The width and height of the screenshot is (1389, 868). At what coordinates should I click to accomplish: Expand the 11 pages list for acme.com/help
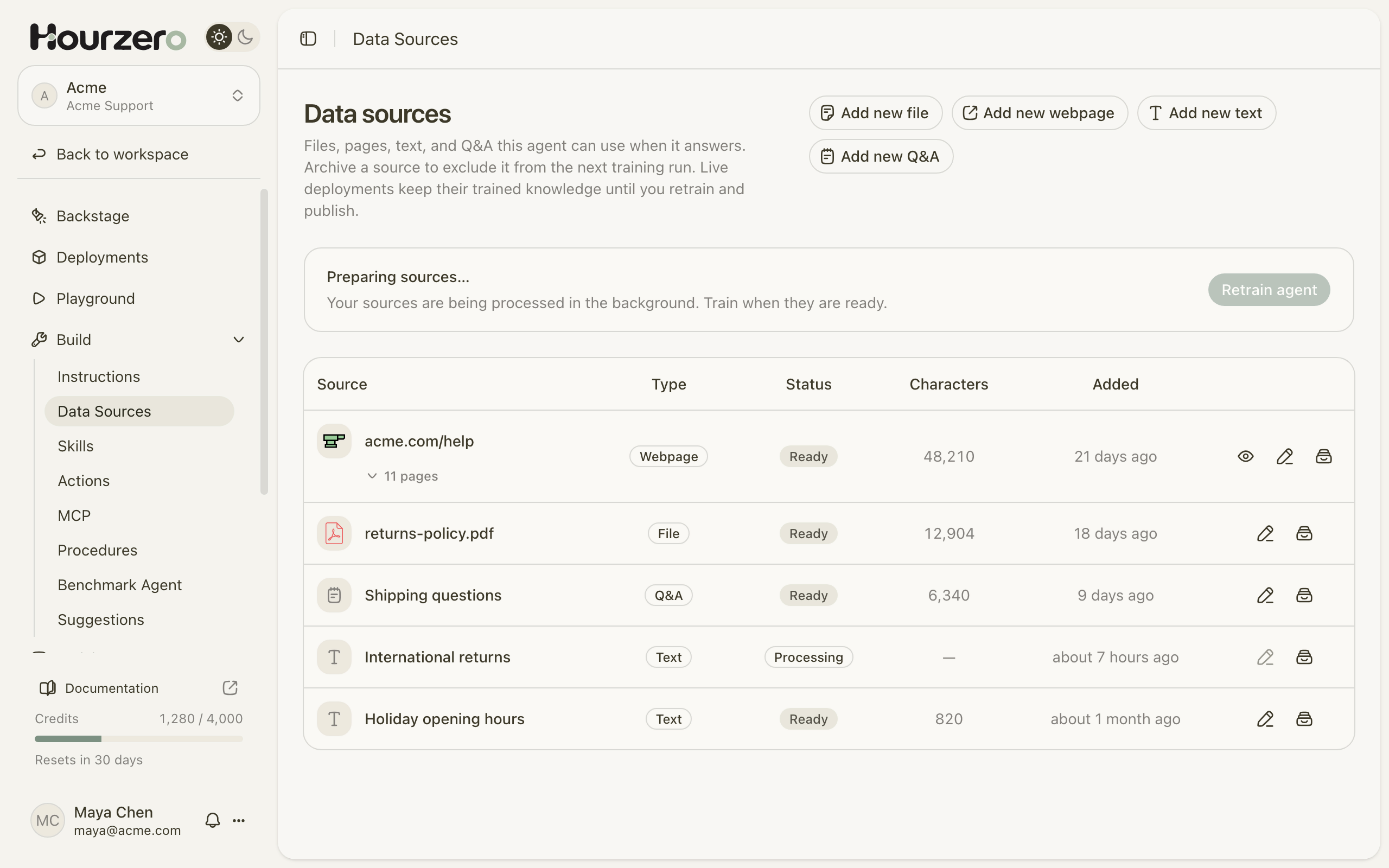pos(403,476)
